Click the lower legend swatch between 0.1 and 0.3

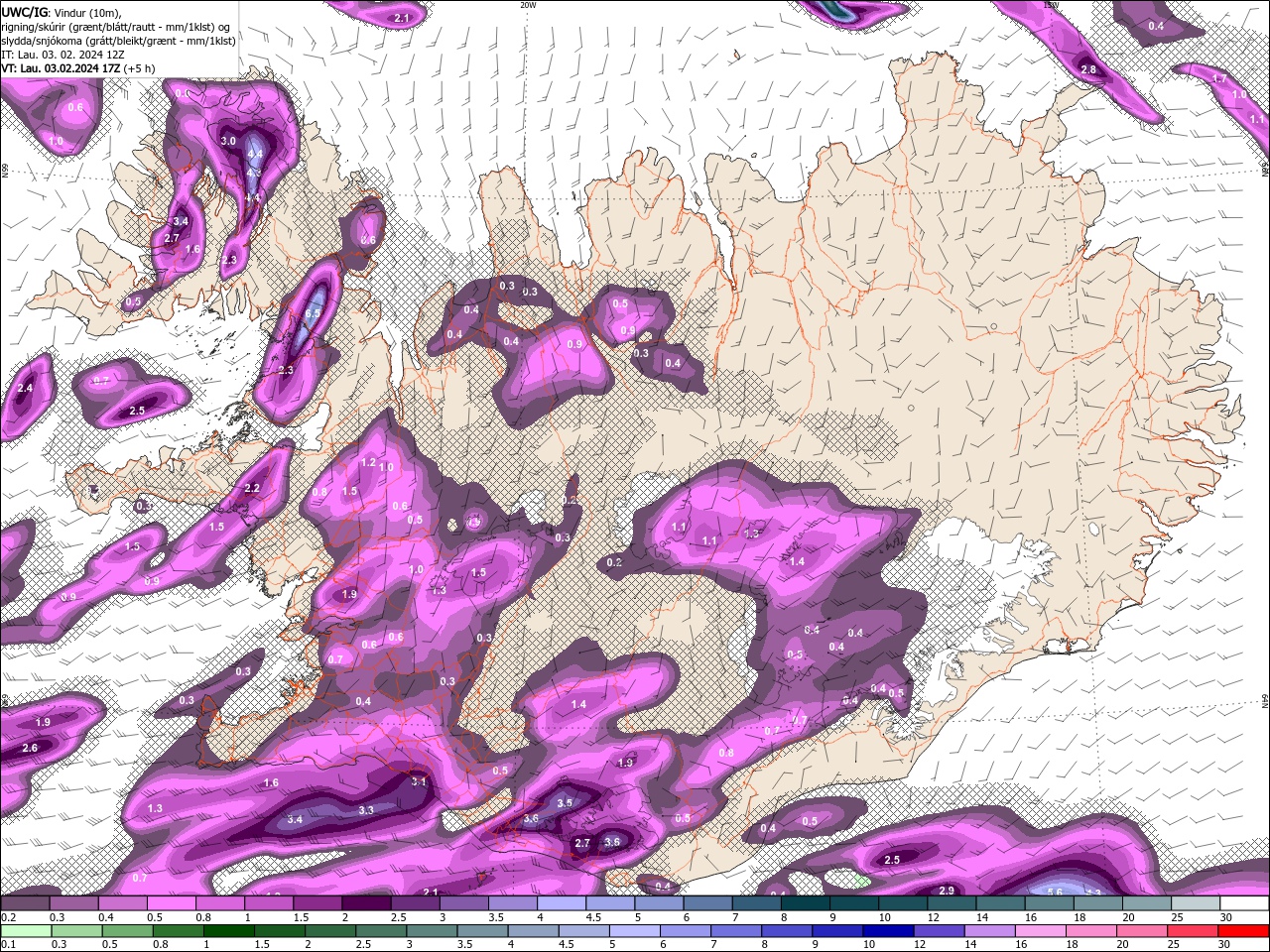[x=25, y=931]
